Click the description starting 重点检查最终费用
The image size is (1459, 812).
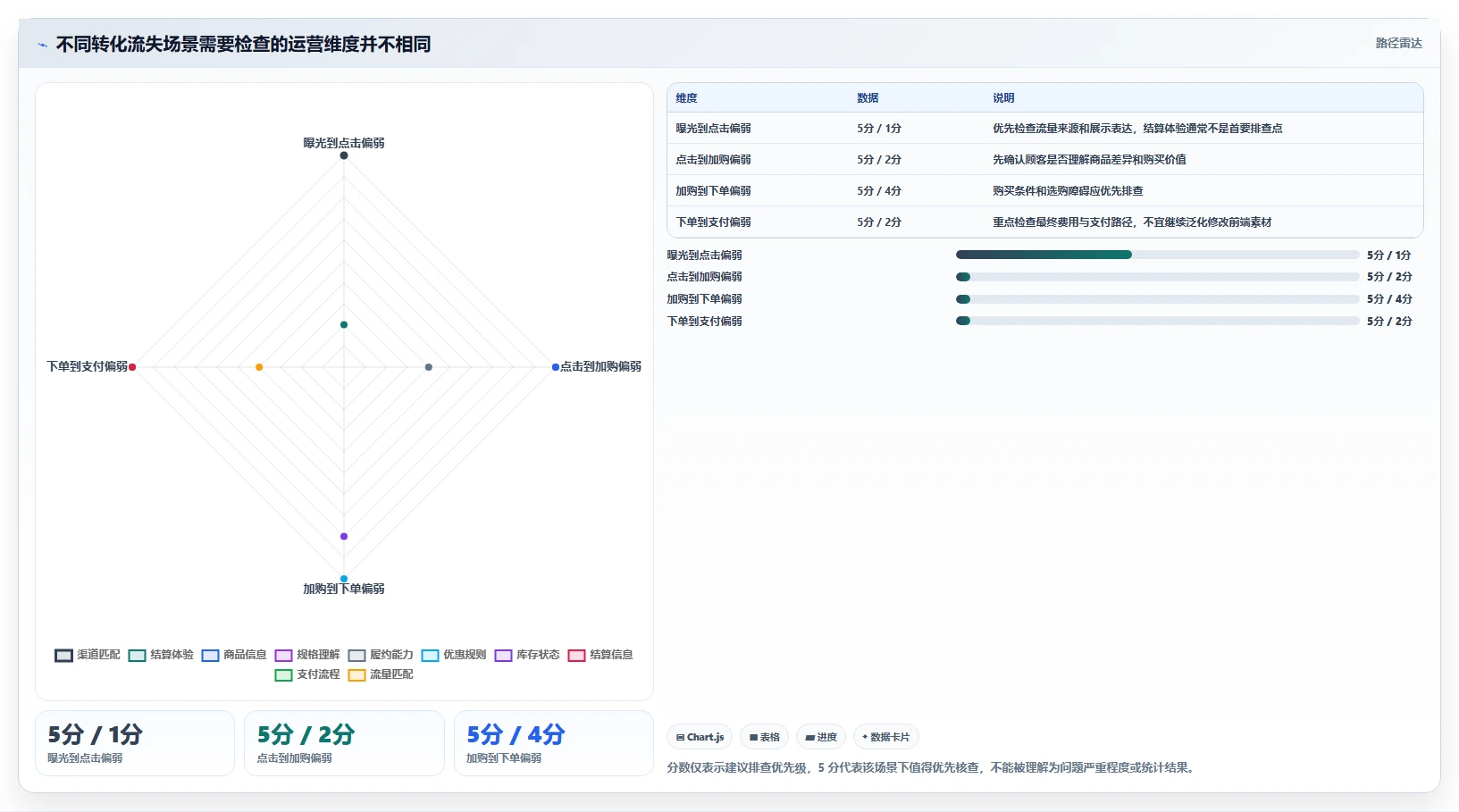(x=1132, y=222)
